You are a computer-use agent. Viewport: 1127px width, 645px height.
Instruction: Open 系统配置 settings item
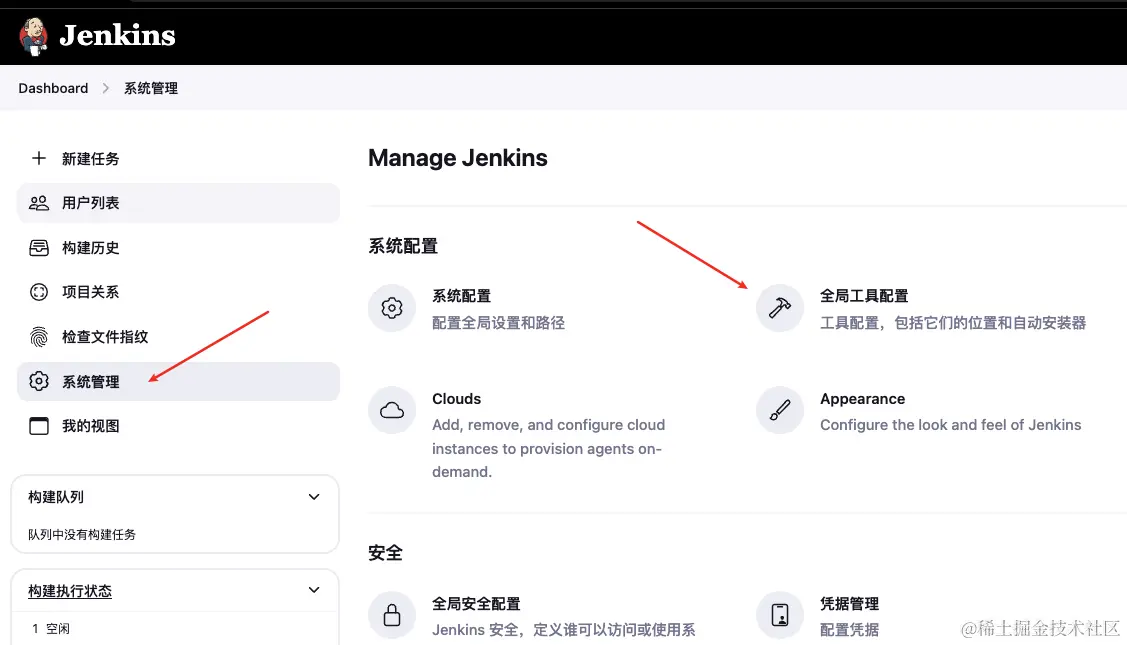coord(461,296)
